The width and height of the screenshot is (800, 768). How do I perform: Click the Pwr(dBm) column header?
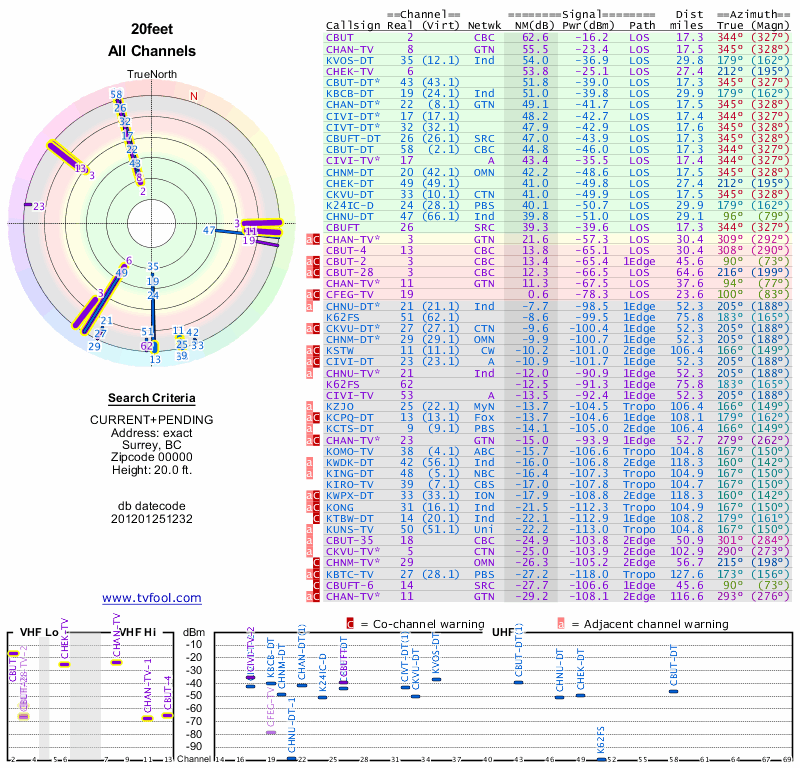(x=588, y=26)
